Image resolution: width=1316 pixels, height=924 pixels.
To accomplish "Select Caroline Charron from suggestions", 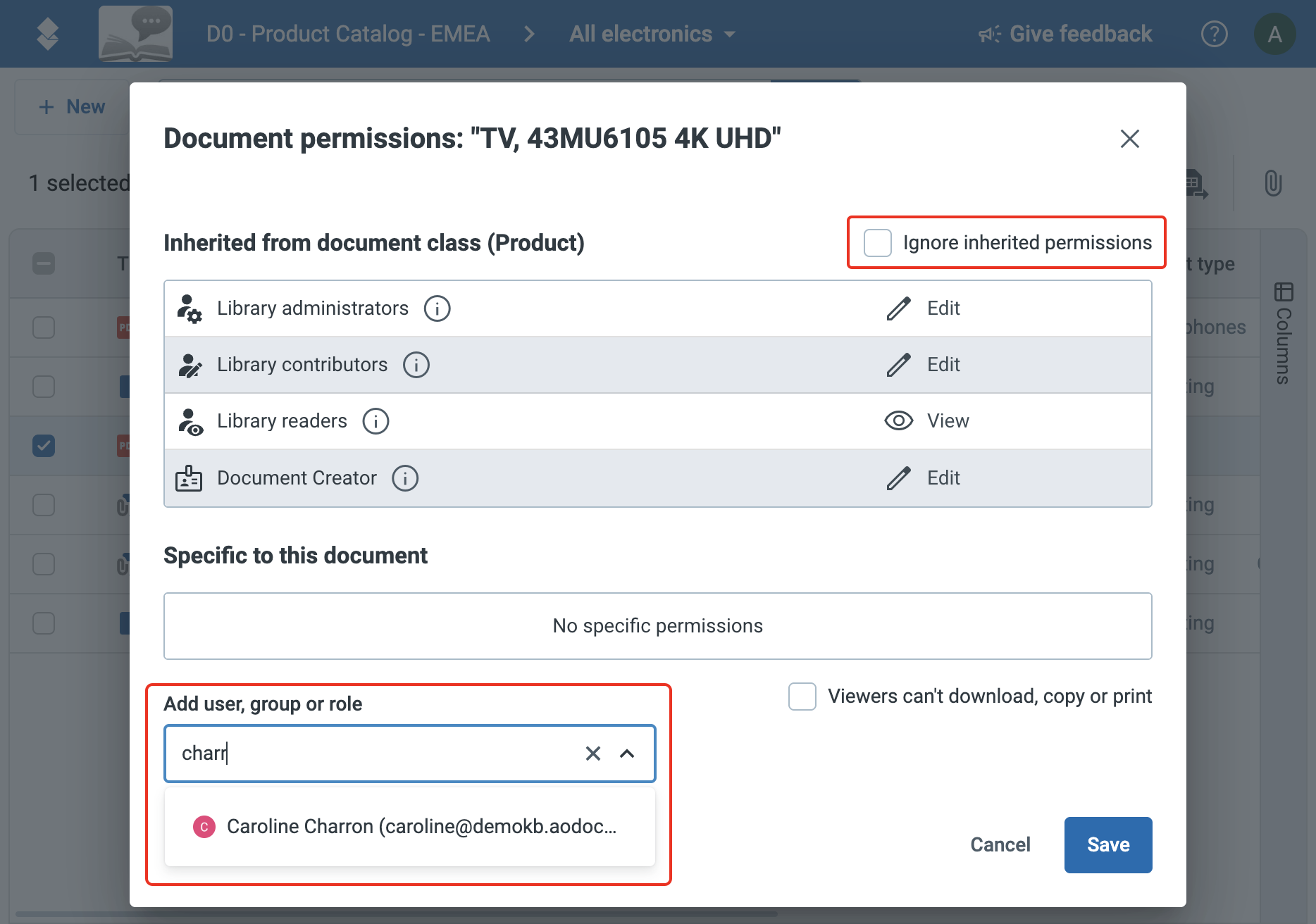I will pyautogui.click(x=410, y=827).
